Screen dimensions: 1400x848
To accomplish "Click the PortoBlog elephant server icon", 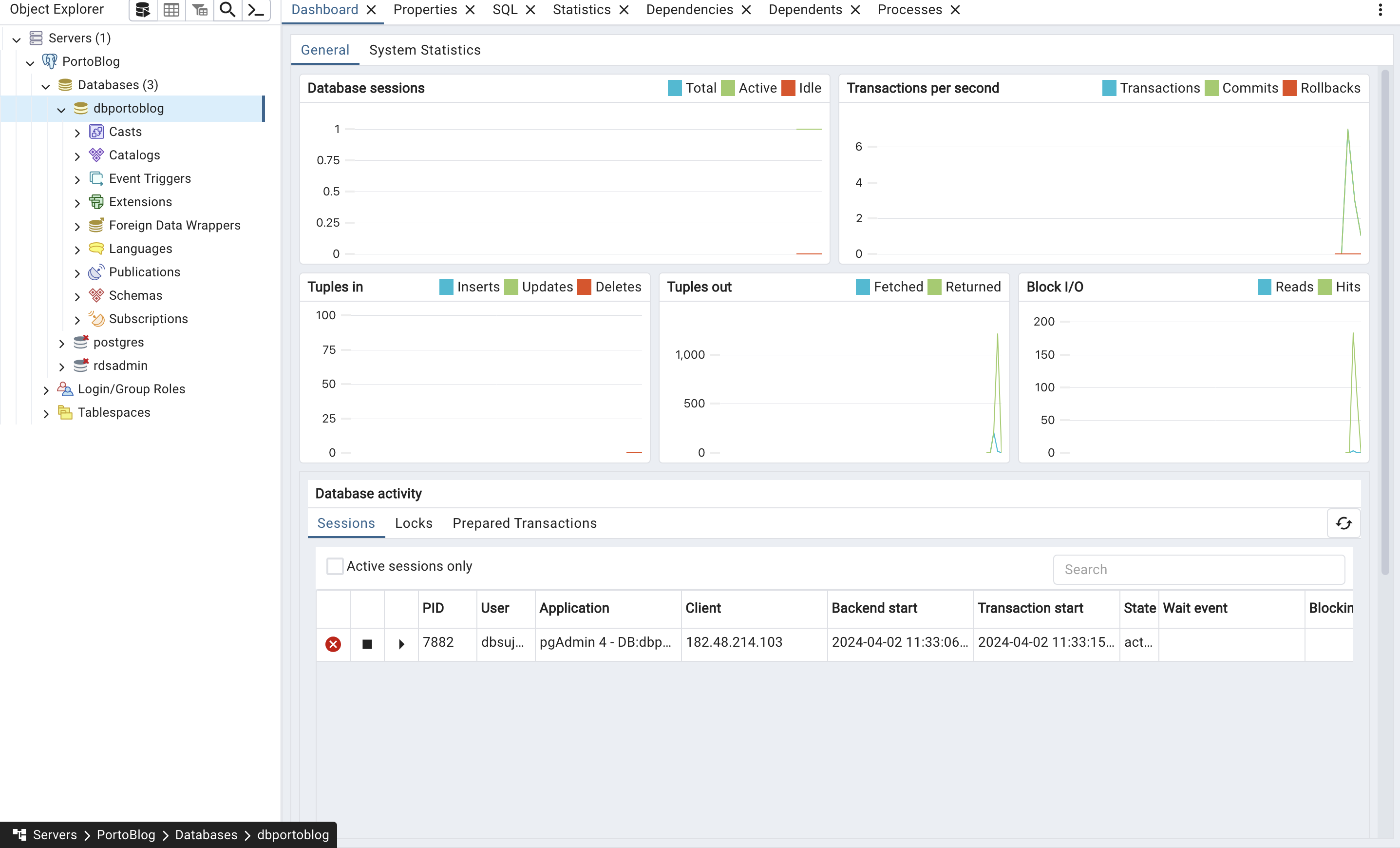I will pyautogui.click(x=50, y=61).
